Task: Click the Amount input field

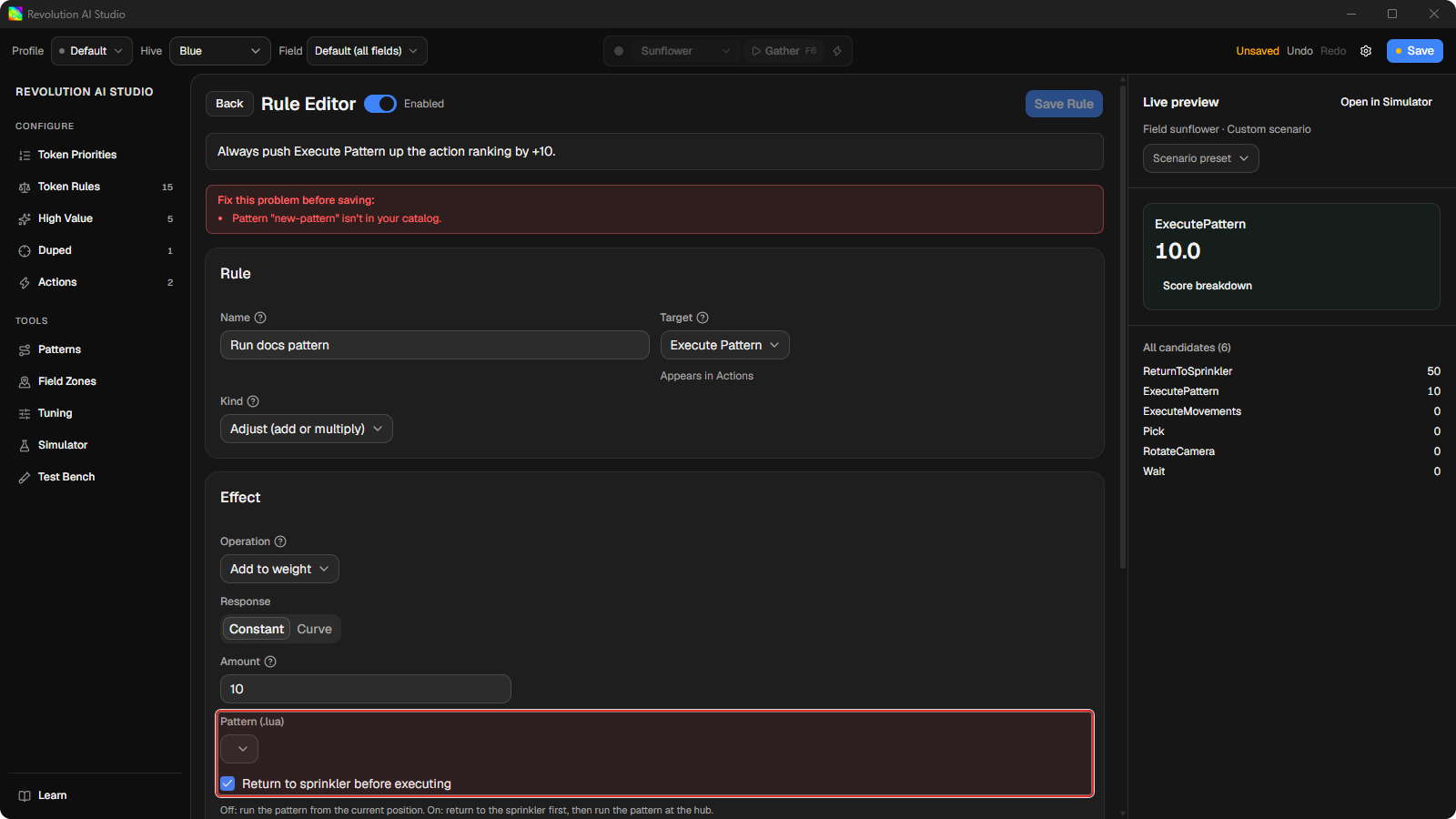Action: coord(365,689)
